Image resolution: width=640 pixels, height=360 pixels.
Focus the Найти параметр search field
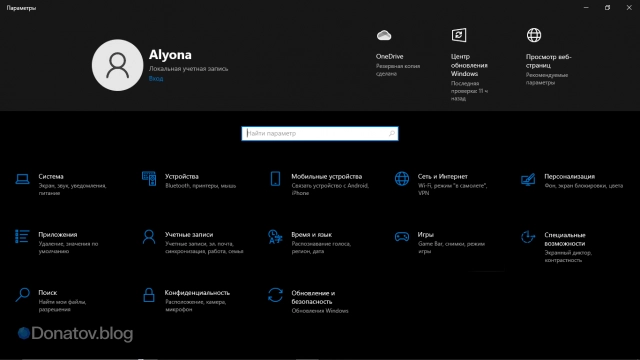tap(320, 133)
